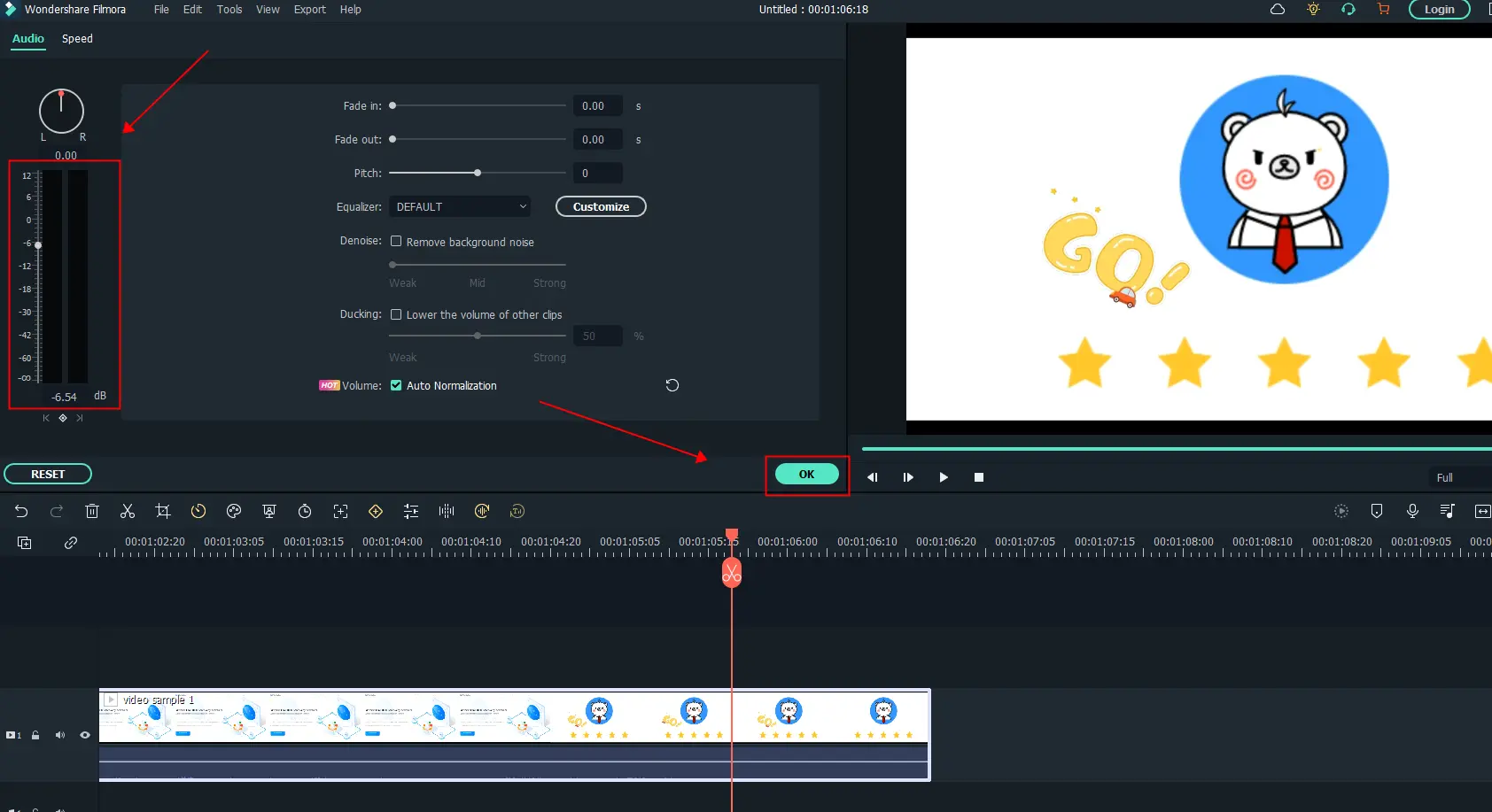Add volume keyframe diamond below meter
The height and width of the screenshot is (812, 1492).
63,418
